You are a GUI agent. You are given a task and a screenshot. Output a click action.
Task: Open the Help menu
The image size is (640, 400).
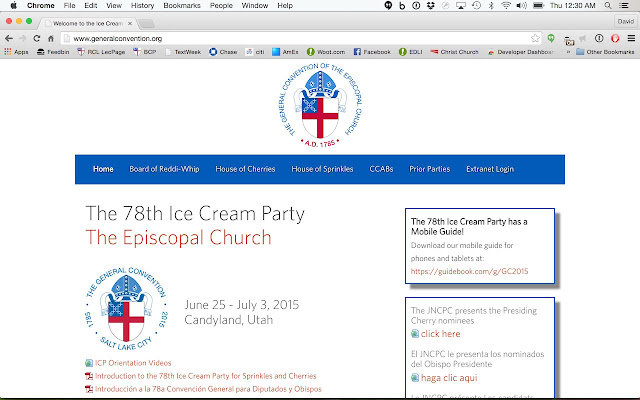[x=285, y=5]
